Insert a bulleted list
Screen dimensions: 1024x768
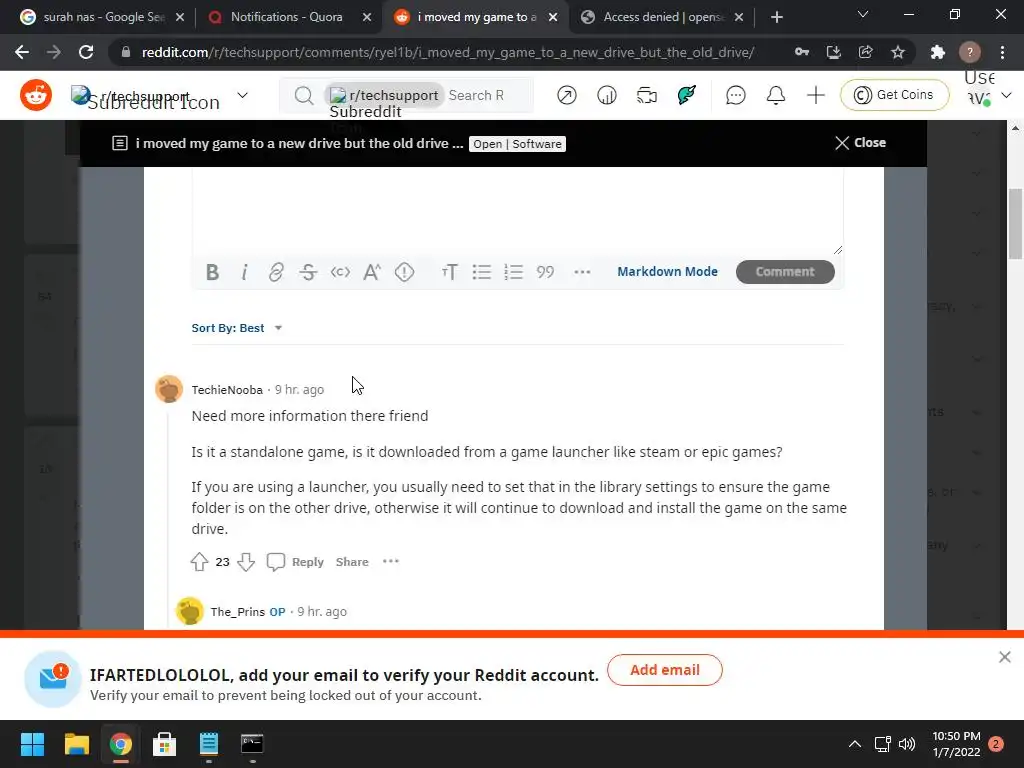tap(481, 272)
